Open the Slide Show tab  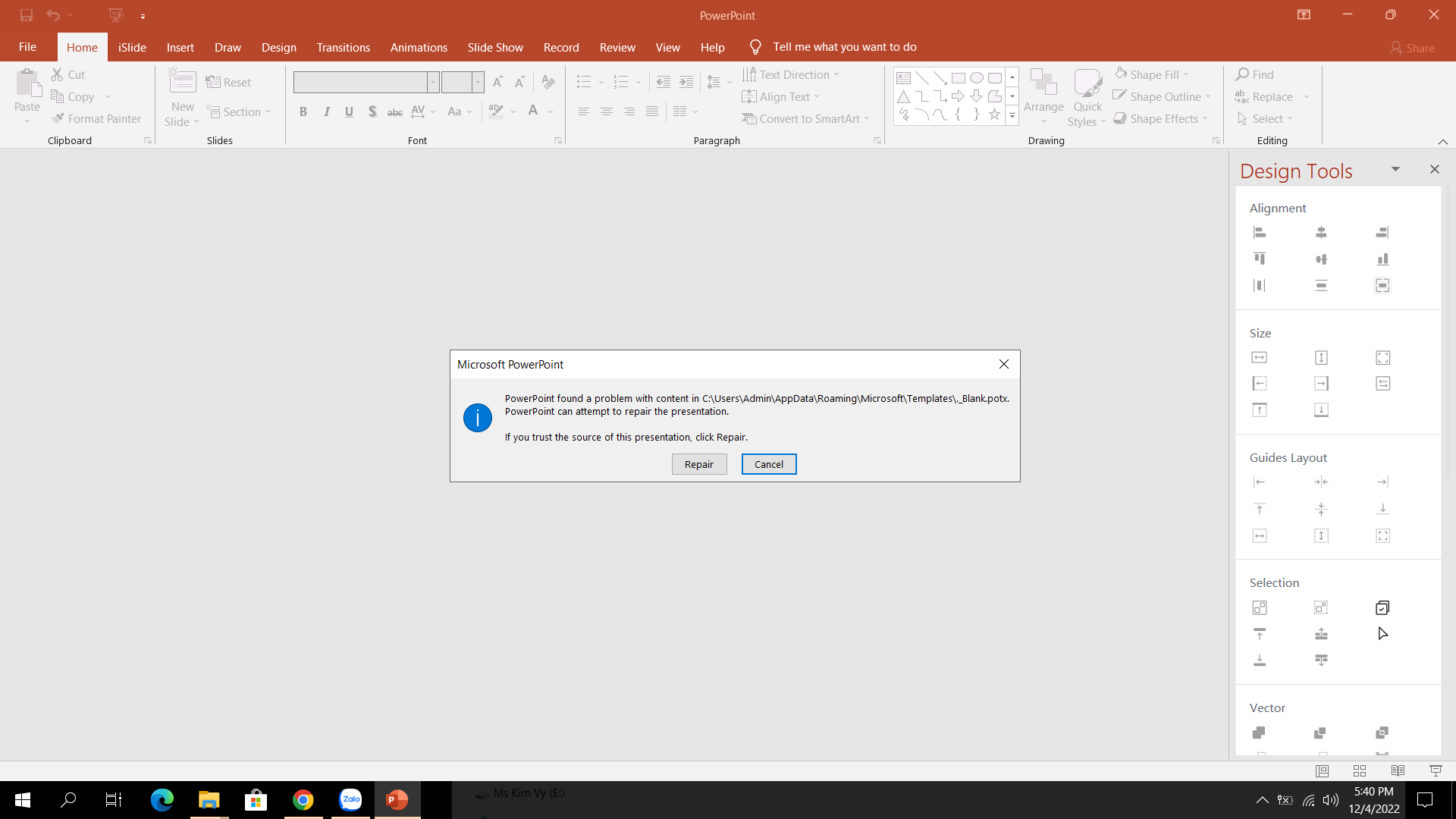click(x=495, y=47)
